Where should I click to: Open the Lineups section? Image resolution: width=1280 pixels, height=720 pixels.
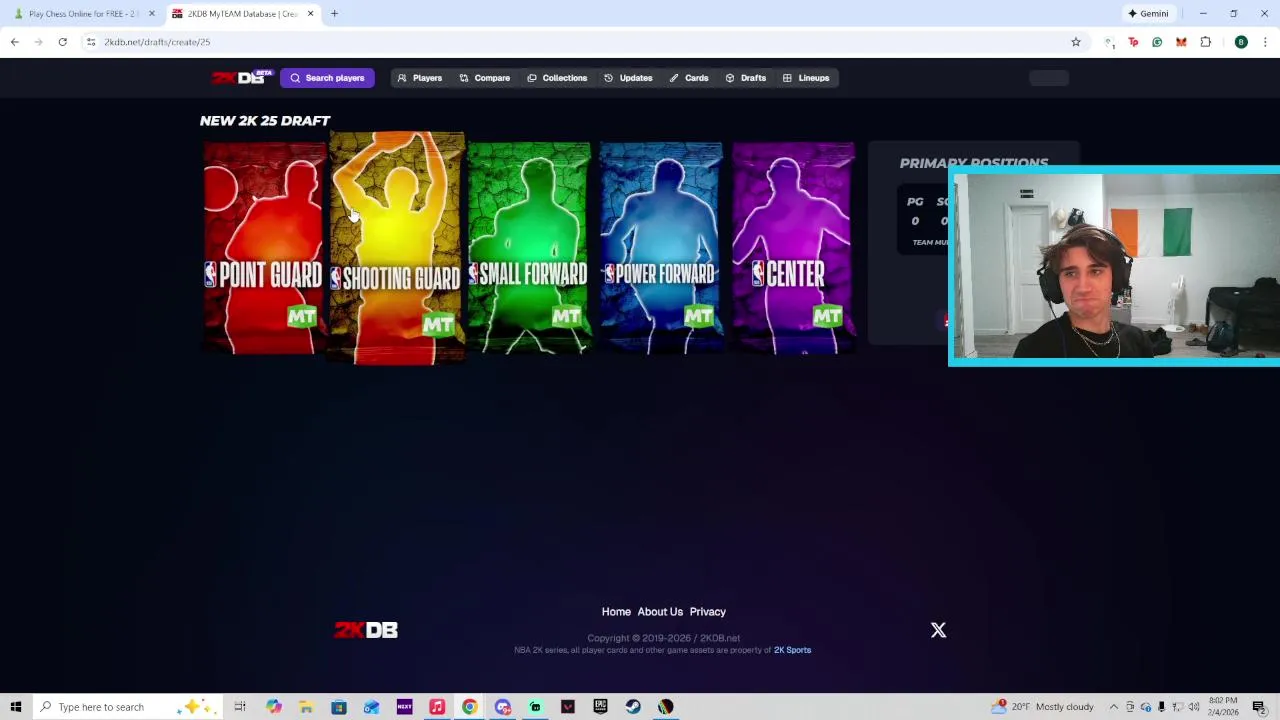click(806, 78)
